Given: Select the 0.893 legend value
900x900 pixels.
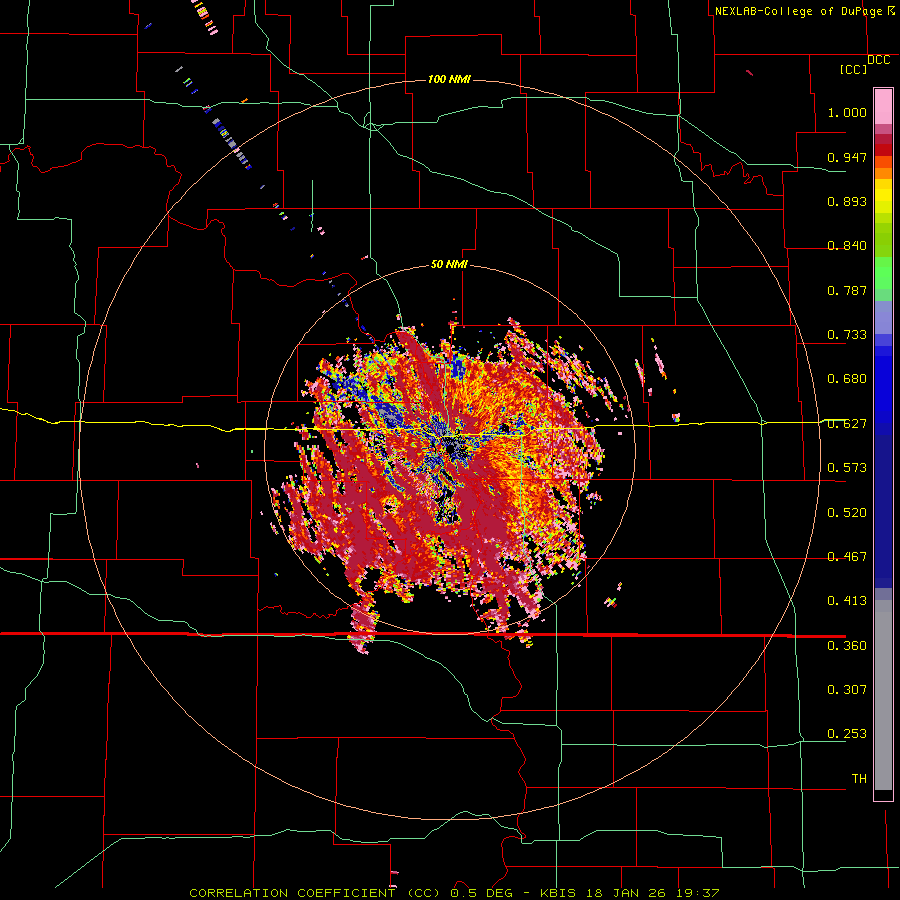Looking at the screenshot, I should (x=847, y=201).
